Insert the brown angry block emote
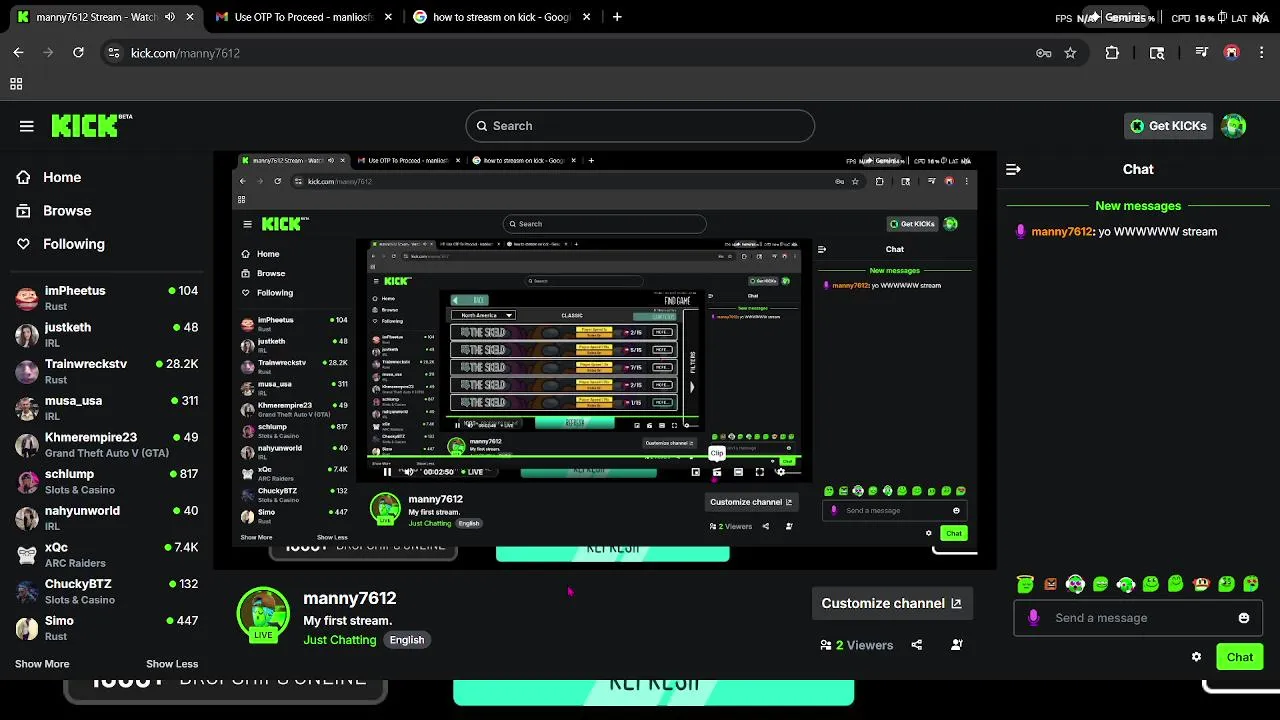Viewport: 1280px width, 720px height. [1050, 584]
